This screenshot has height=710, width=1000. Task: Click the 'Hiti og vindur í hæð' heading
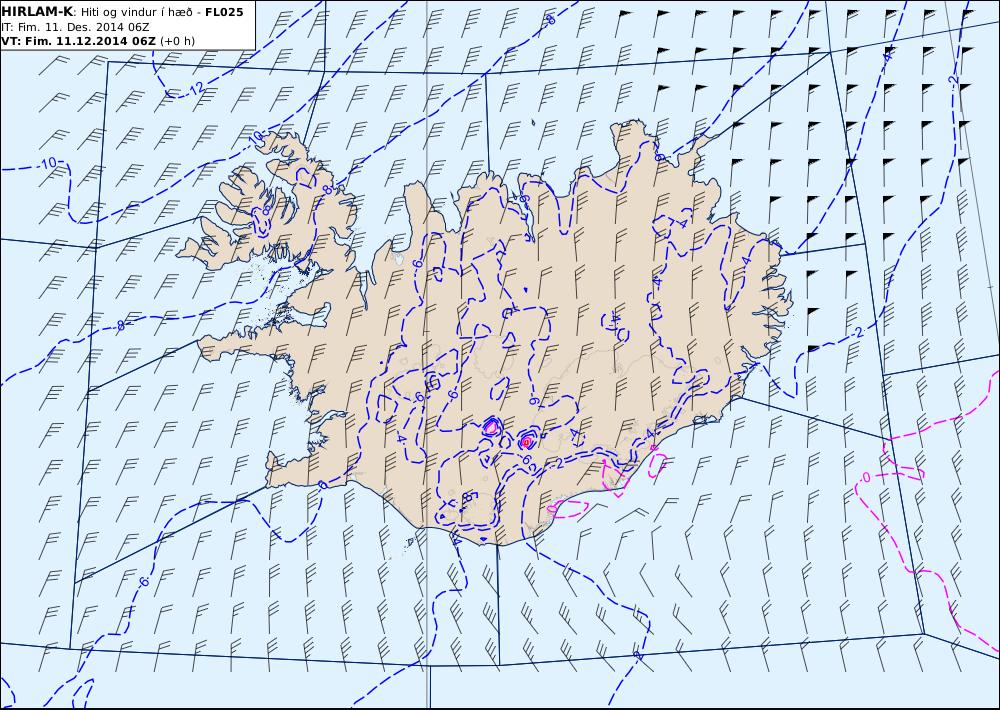(x=136, y=11)
